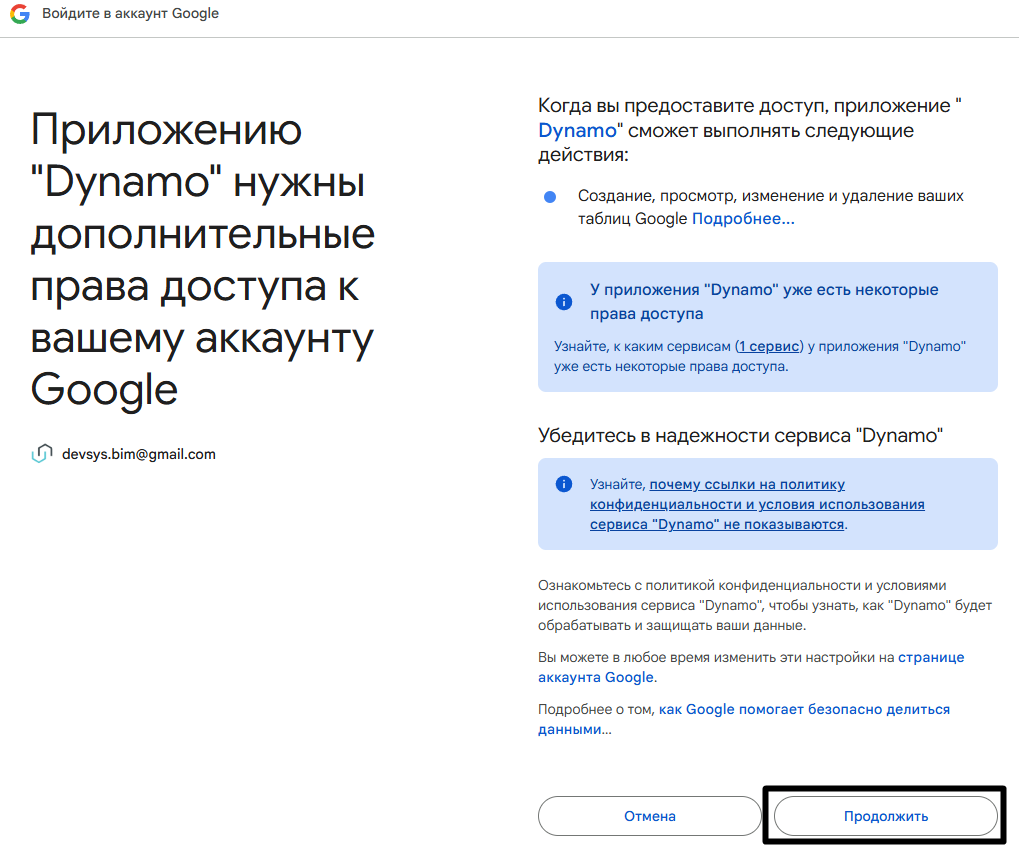
Task: Open link about privacy policy links not shown
Action: point(757,504)
